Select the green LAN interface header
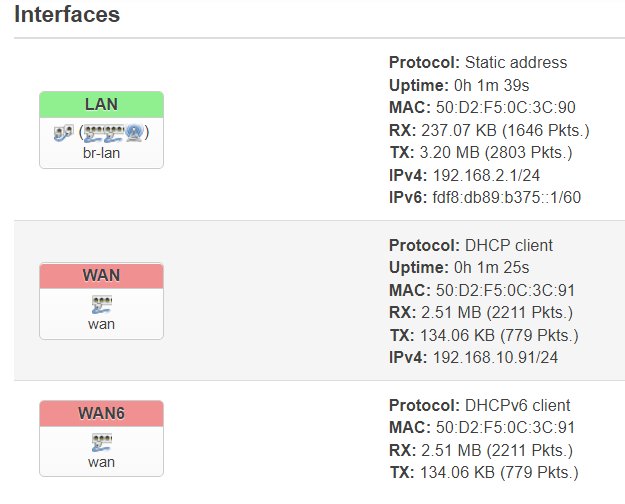The width and height of the screenshot is (625, 504). (x=101, y=104)
